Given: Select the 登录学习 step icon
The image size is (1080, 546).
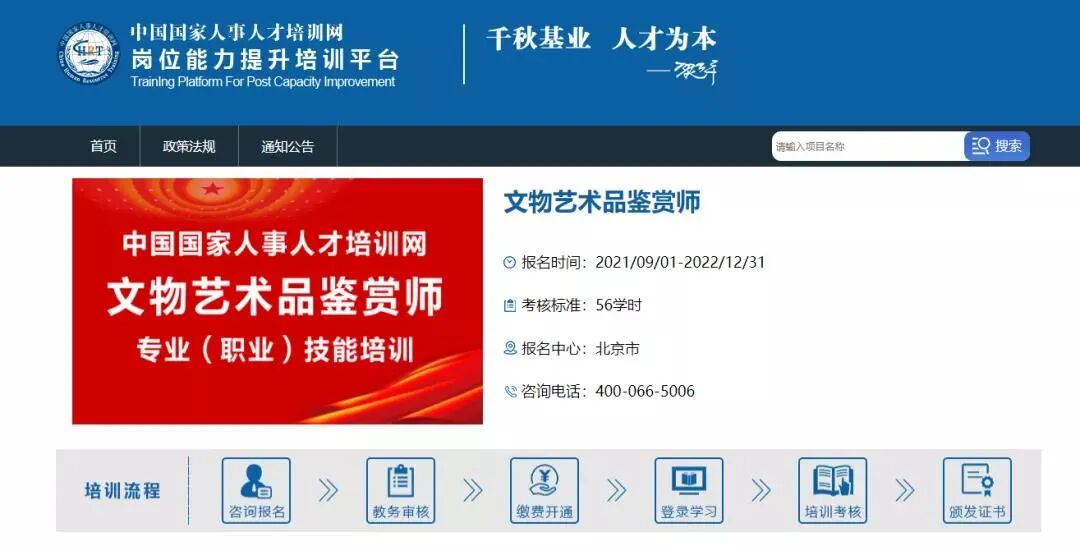Looking at the screenshot, I should click(x=689, y=490).
